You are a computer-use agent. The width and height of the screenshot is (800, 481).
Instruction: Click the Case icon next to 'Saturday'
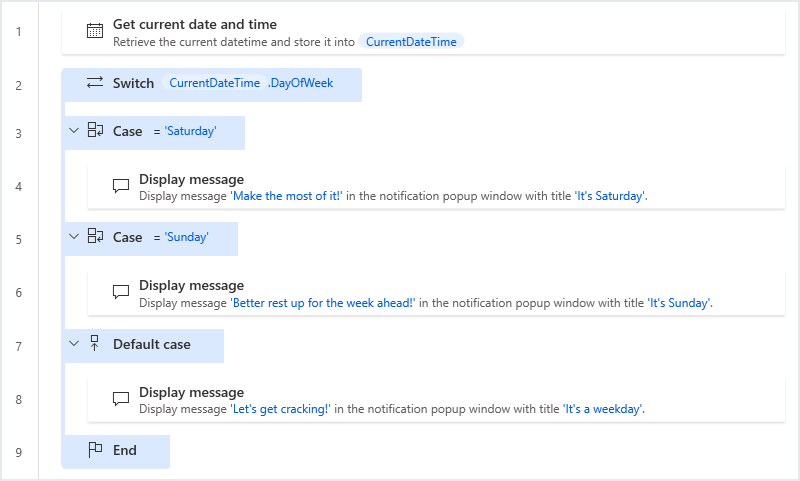coord(95,130)
